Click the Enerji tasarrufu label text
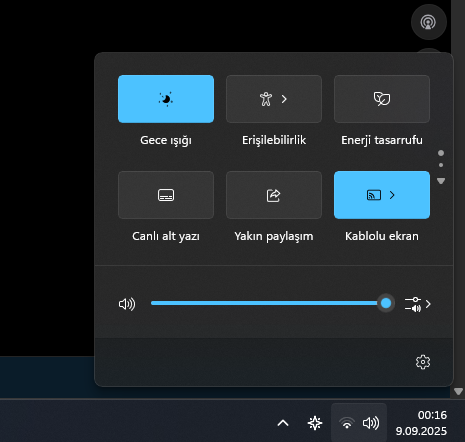Image resolution: width=465 pixels, height=442 pixels. [x=382, y=140]
